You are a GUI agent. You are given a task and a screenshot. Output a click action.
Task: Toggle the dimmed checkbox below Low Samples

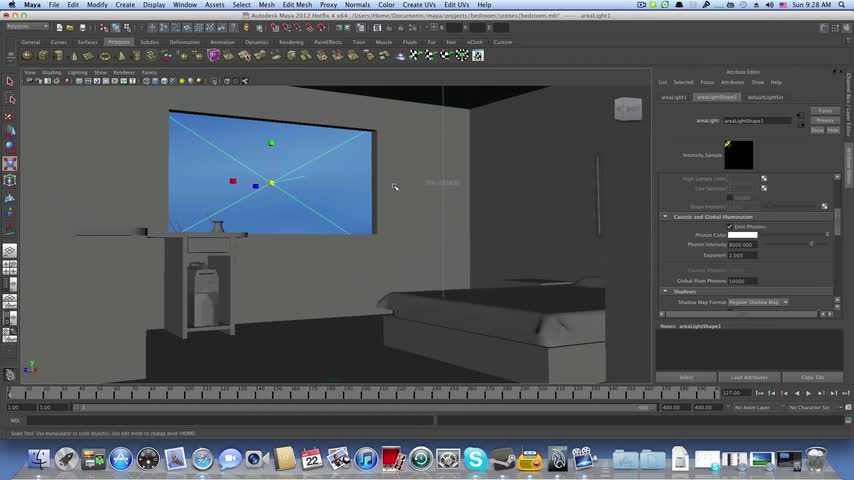click(x=730, y=197)
